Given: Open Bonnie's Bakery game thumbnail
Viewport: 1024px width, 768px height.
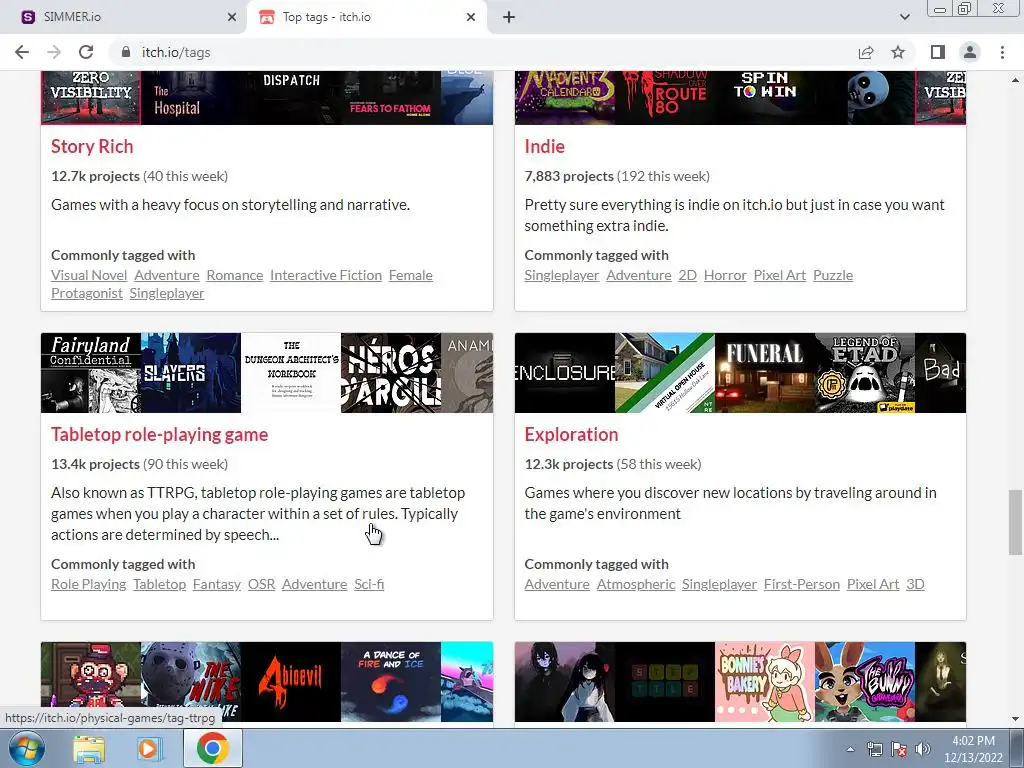Looking at the screenshot, I should click(765, 682).
